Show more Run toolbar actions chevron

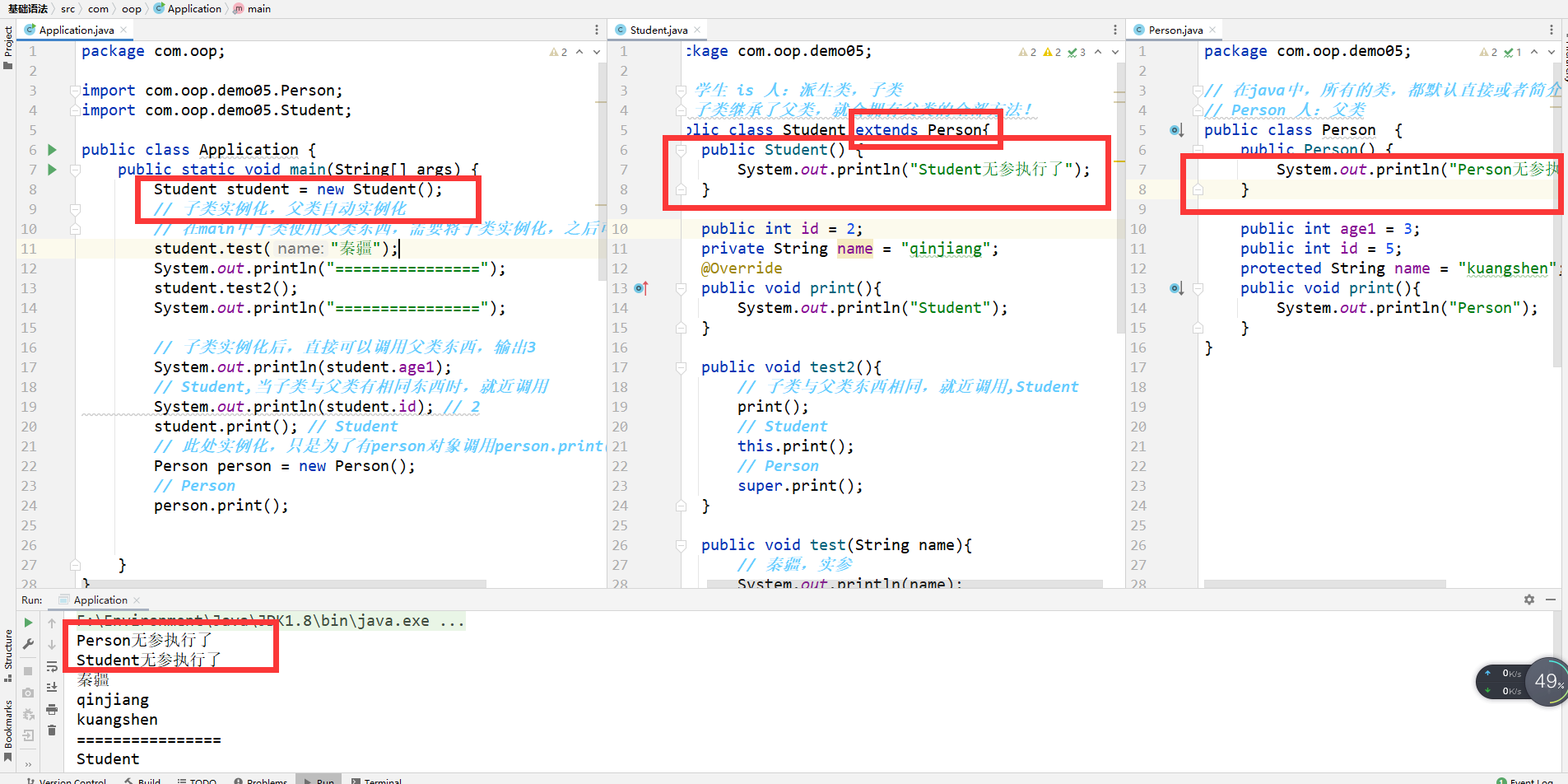28,764
